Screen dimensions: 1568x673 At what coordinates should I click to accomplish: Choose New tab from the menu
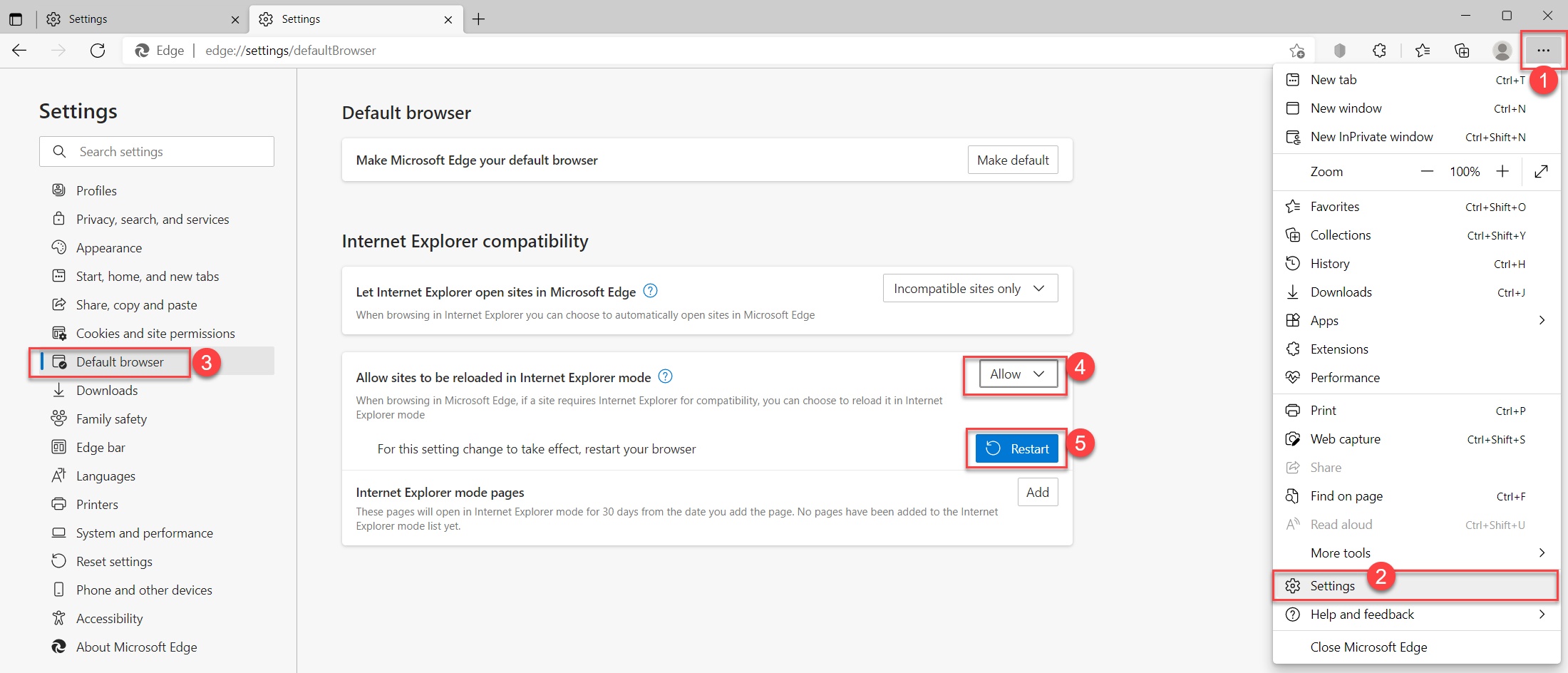pyautogui.click(x=1417, y=80)
